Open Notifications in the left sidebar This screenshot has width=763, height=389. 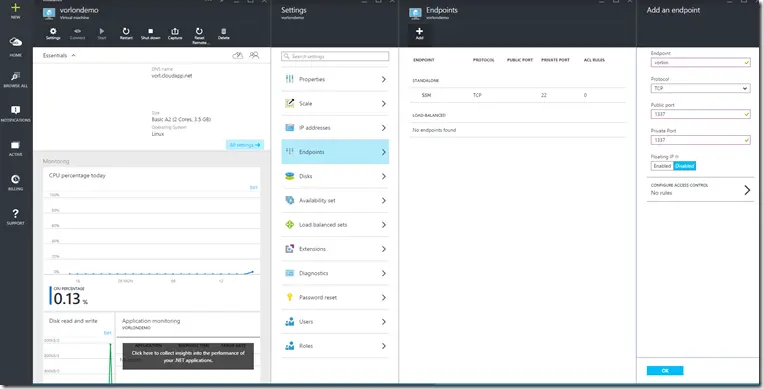[16, 113]
